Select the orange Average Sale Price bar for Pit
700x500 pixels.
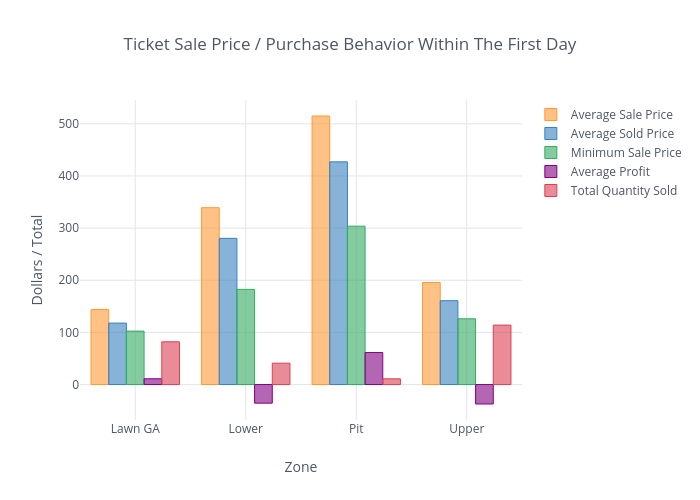tap(320, 250)
